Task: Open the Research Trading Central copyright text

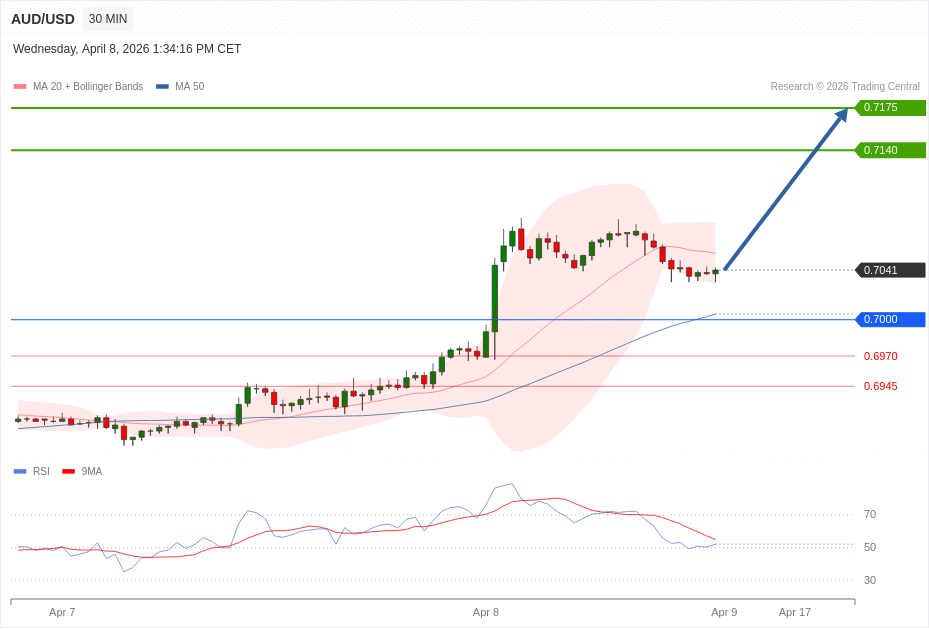Action: click(x=844, y=87)
